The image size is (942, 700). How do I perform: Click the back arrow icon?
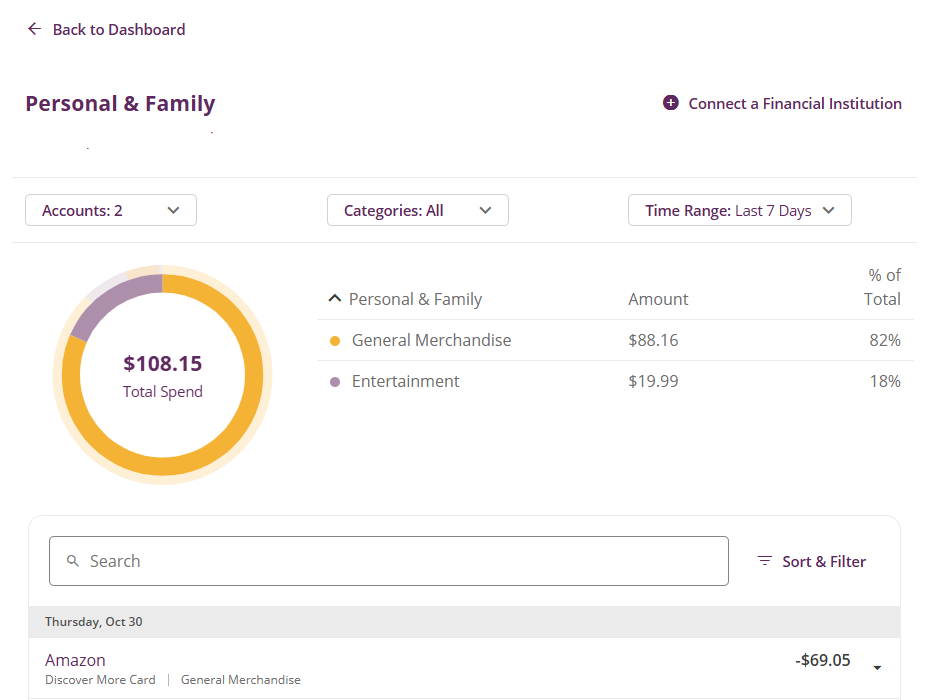34,29
